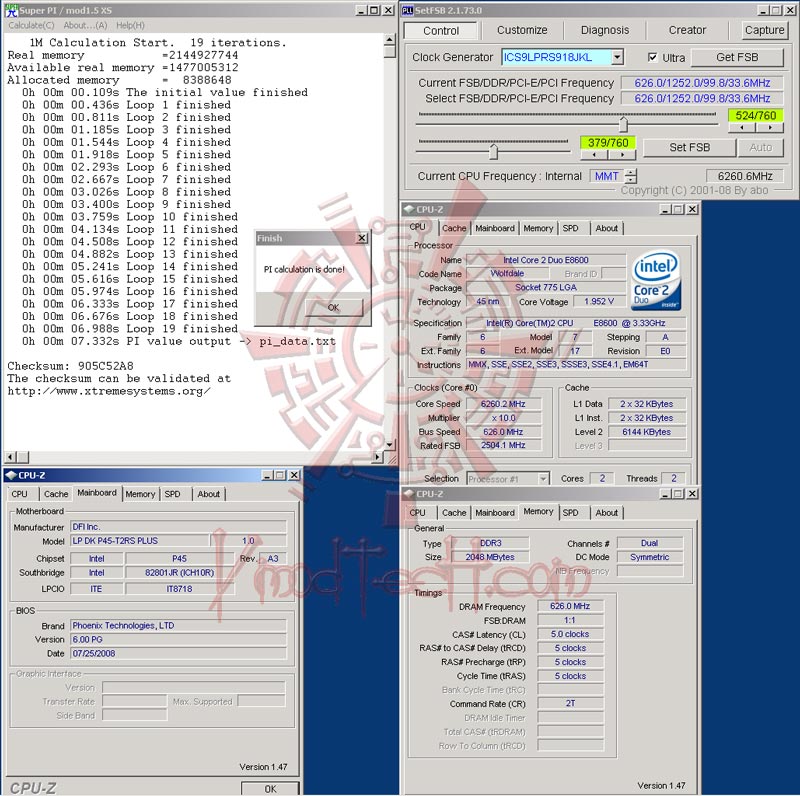Click the Get FSB button
The height and width of the screenshot is (796, 800).
pyautogui.click(x=737, y=57)
